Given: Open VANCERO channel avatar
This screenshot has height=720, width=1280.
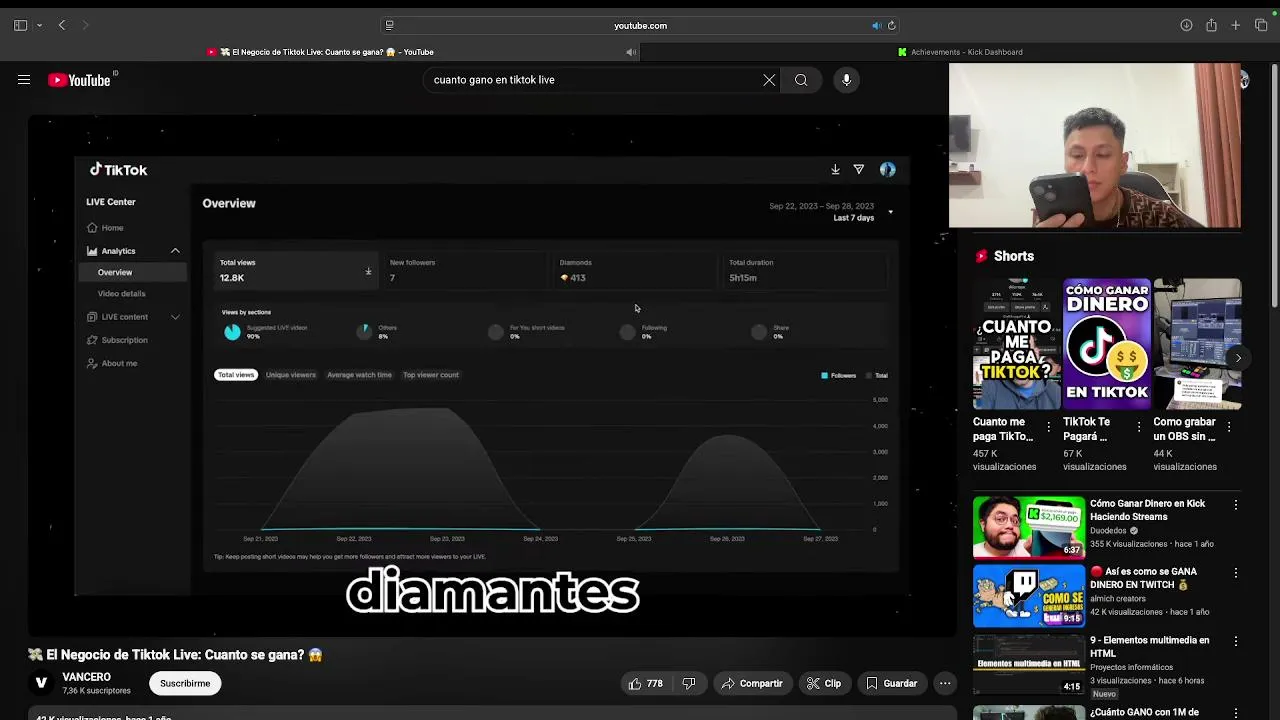Looking at the screenshot, I should [x=41, y=683].
